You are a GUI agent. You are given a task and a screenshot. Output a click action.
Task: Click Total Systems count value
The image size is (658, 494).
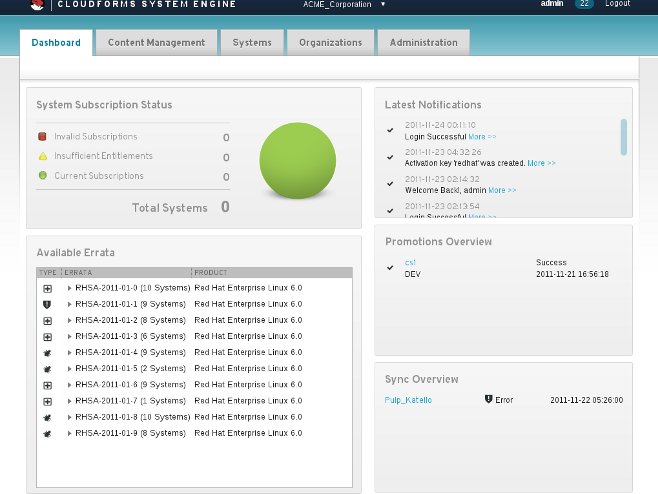(x=225, y=207)
